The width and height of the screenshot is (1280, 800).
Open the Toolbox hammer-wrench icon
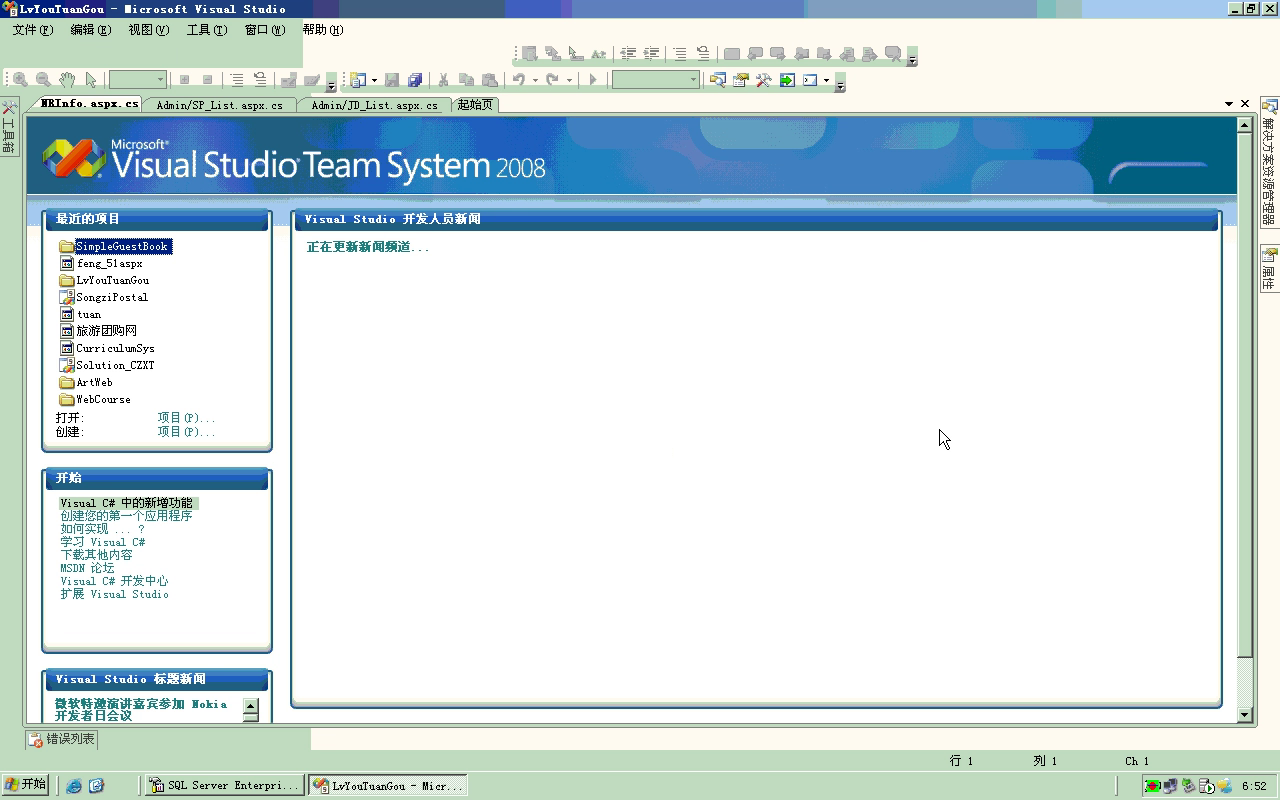764,80
